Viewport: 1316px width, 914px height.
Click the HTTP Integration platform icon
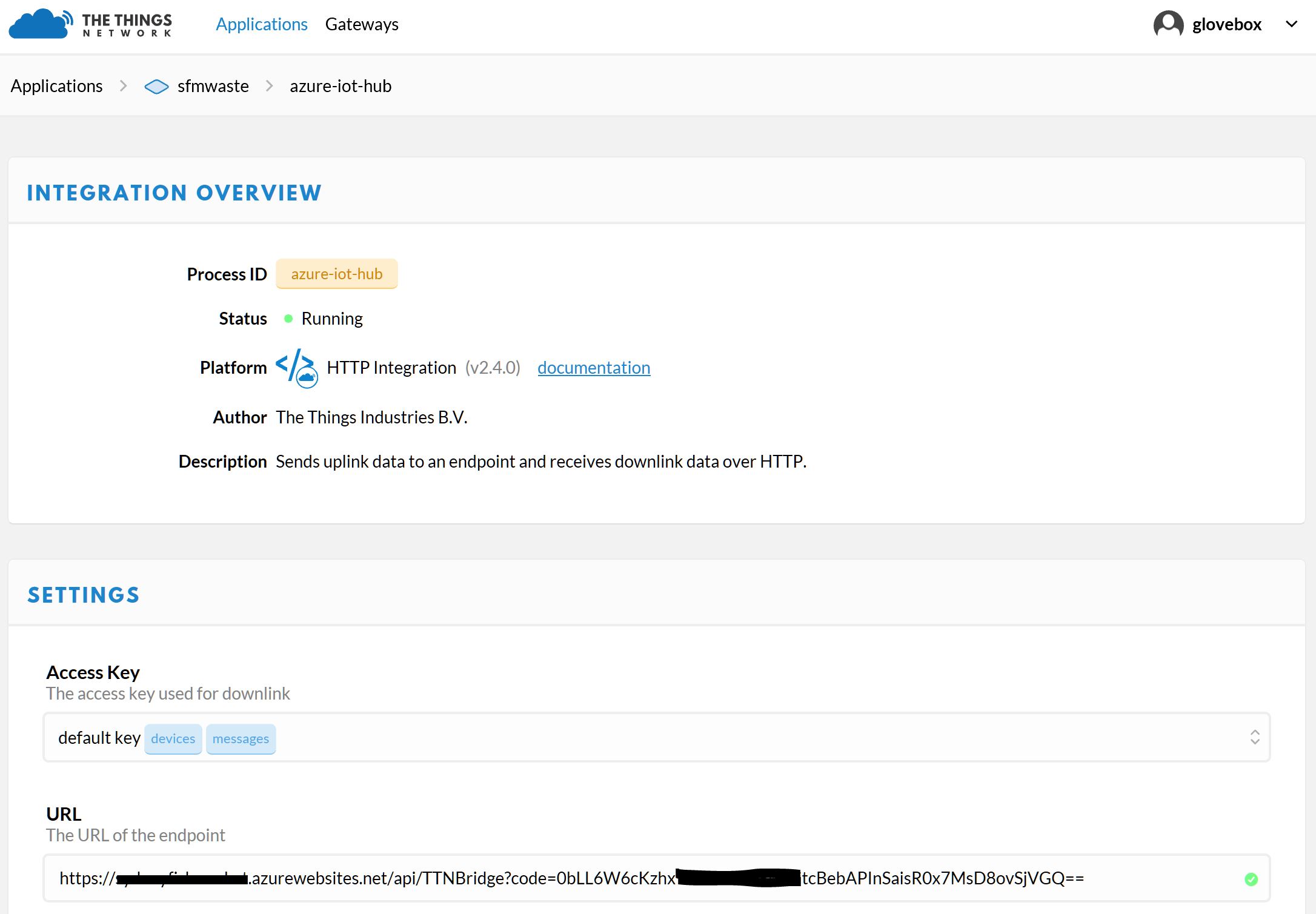pos(296,368)
